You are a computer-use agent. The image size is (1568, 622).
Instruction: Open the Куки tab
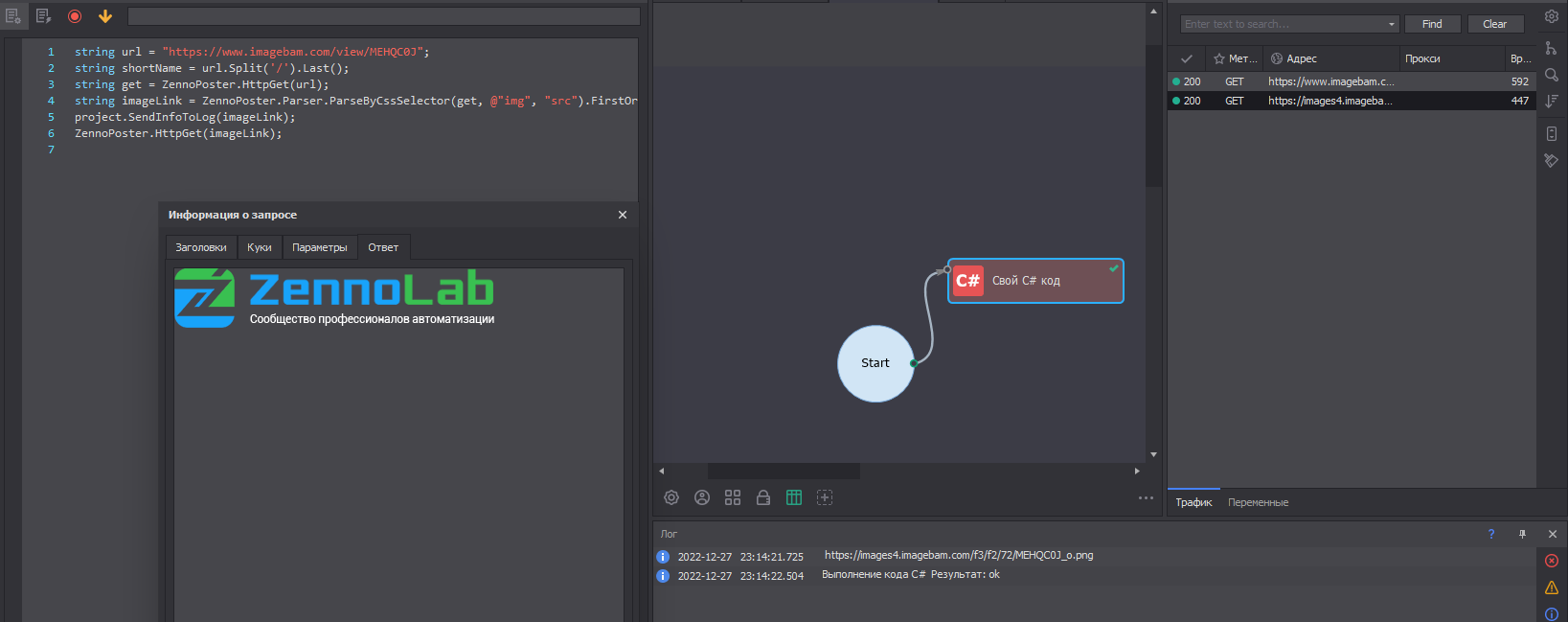[260, 247]
